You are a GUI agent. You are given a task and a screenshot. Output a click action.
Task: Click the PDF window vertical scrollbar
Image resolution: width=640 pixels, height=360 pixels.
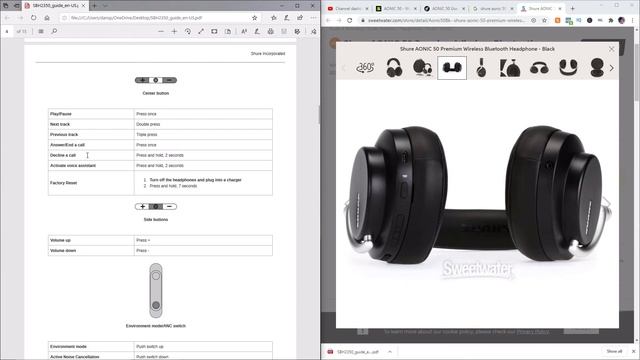coord(318,114)
